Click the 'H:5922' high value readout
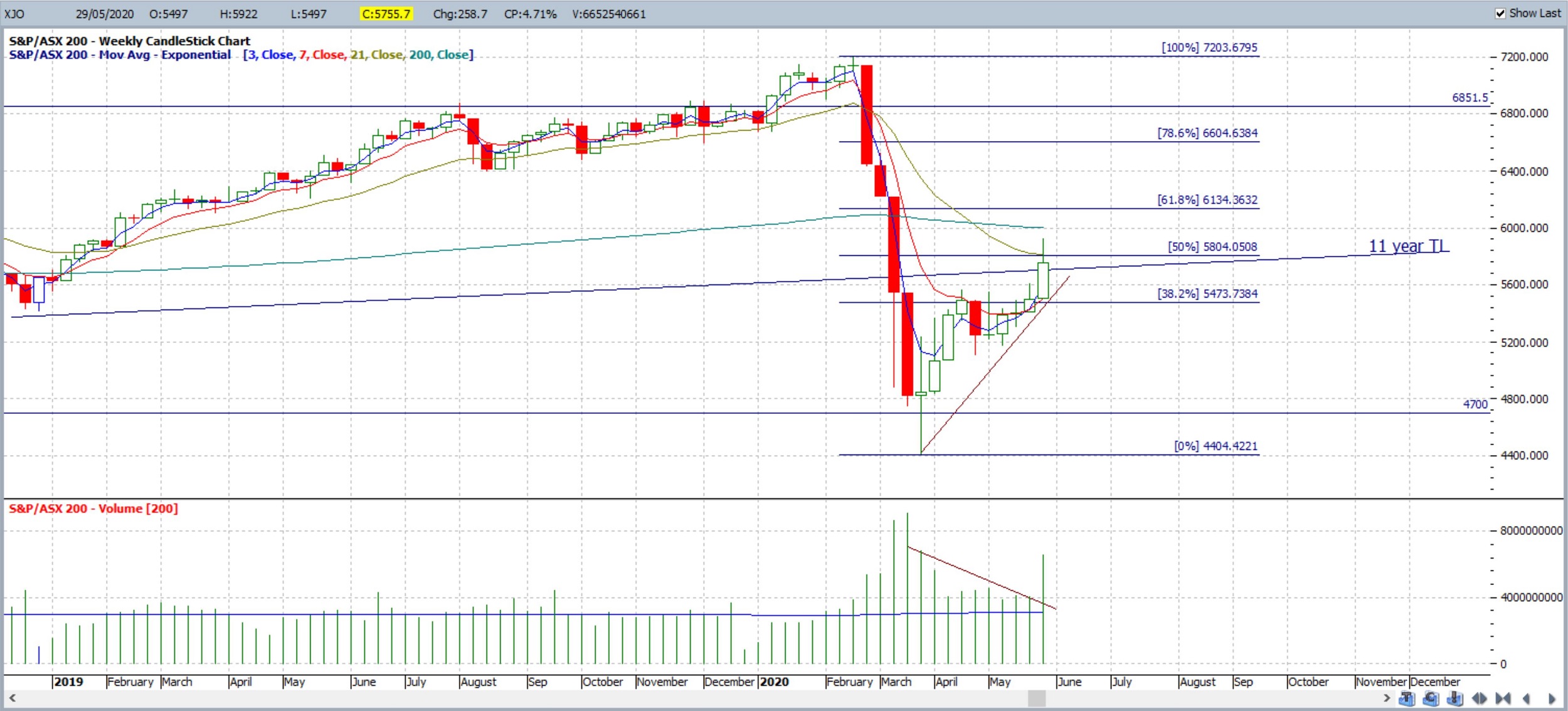 click(238, 14)
